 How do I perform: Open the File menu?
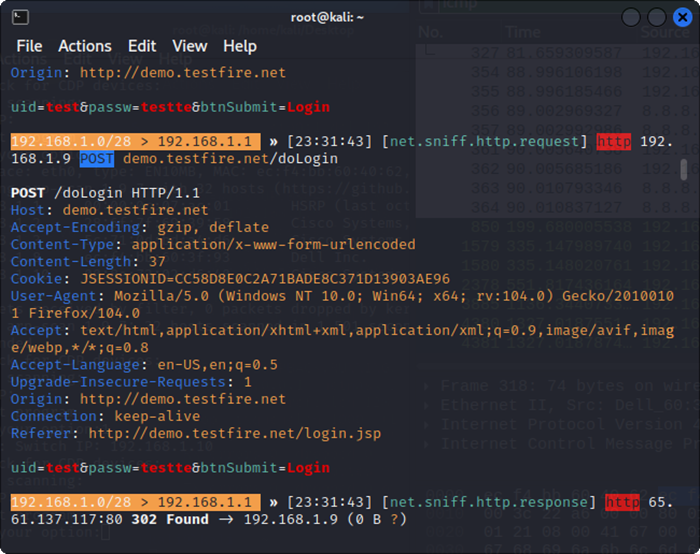[x=29, y=46]
